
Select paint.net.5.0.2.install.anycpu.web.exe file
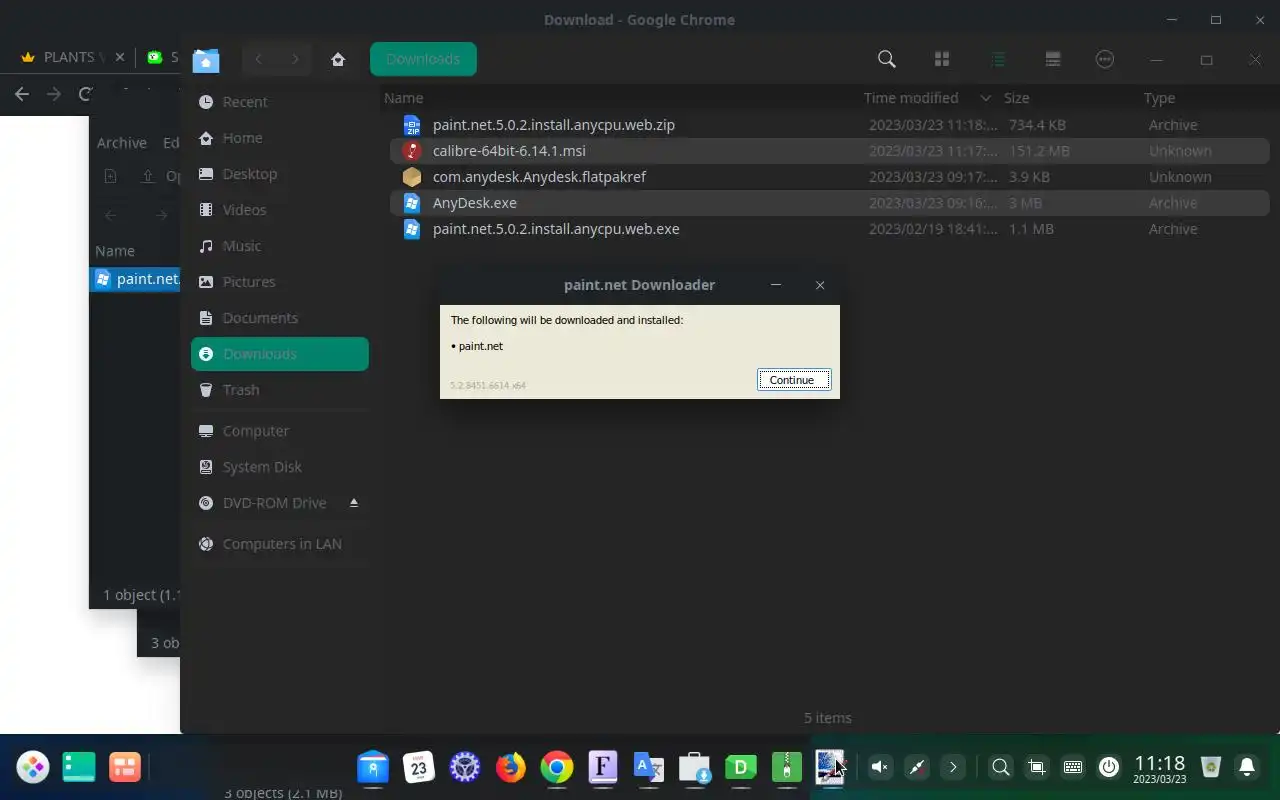coord(829,229)
